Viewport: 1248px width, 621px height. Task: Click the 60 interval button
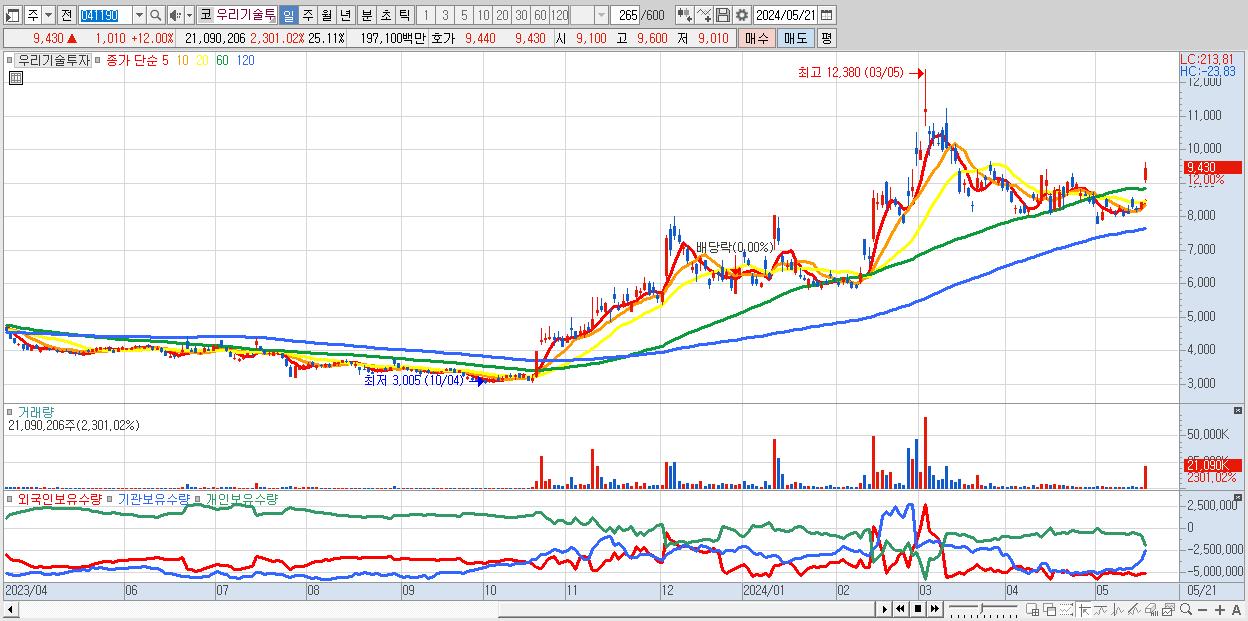tap(540, 15)
